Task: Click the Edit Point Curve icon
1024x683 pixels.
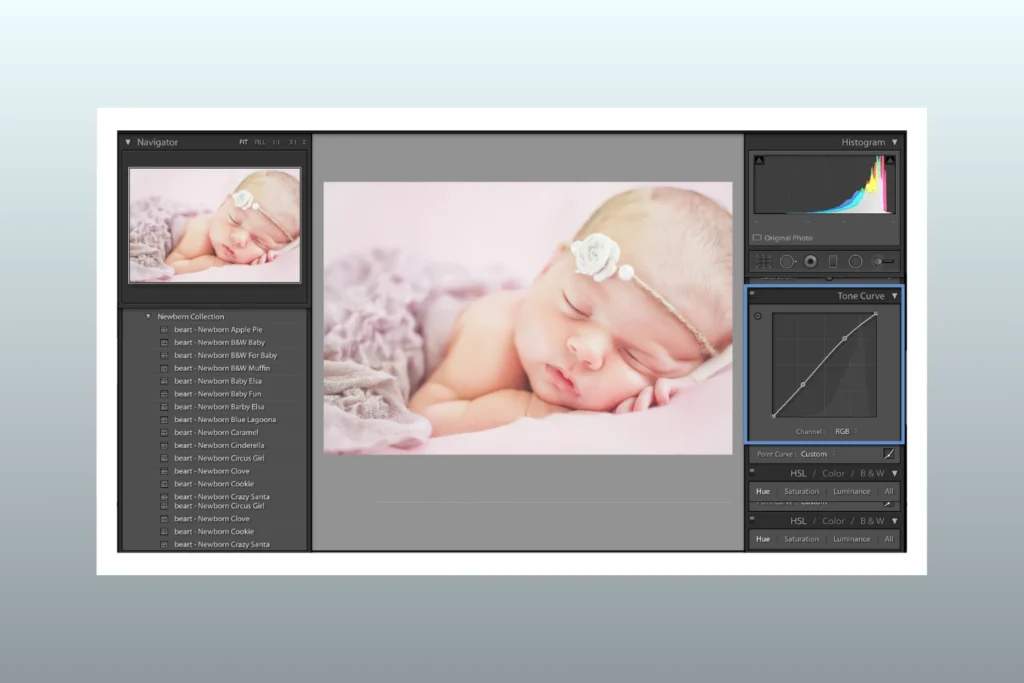Action: 889,455
